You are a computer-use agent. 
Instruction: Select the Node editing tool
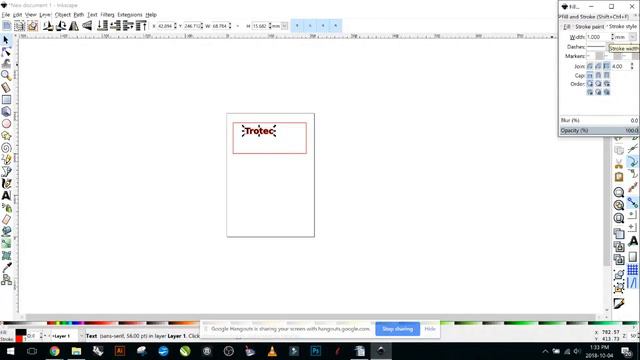click(x=6, y=52)
